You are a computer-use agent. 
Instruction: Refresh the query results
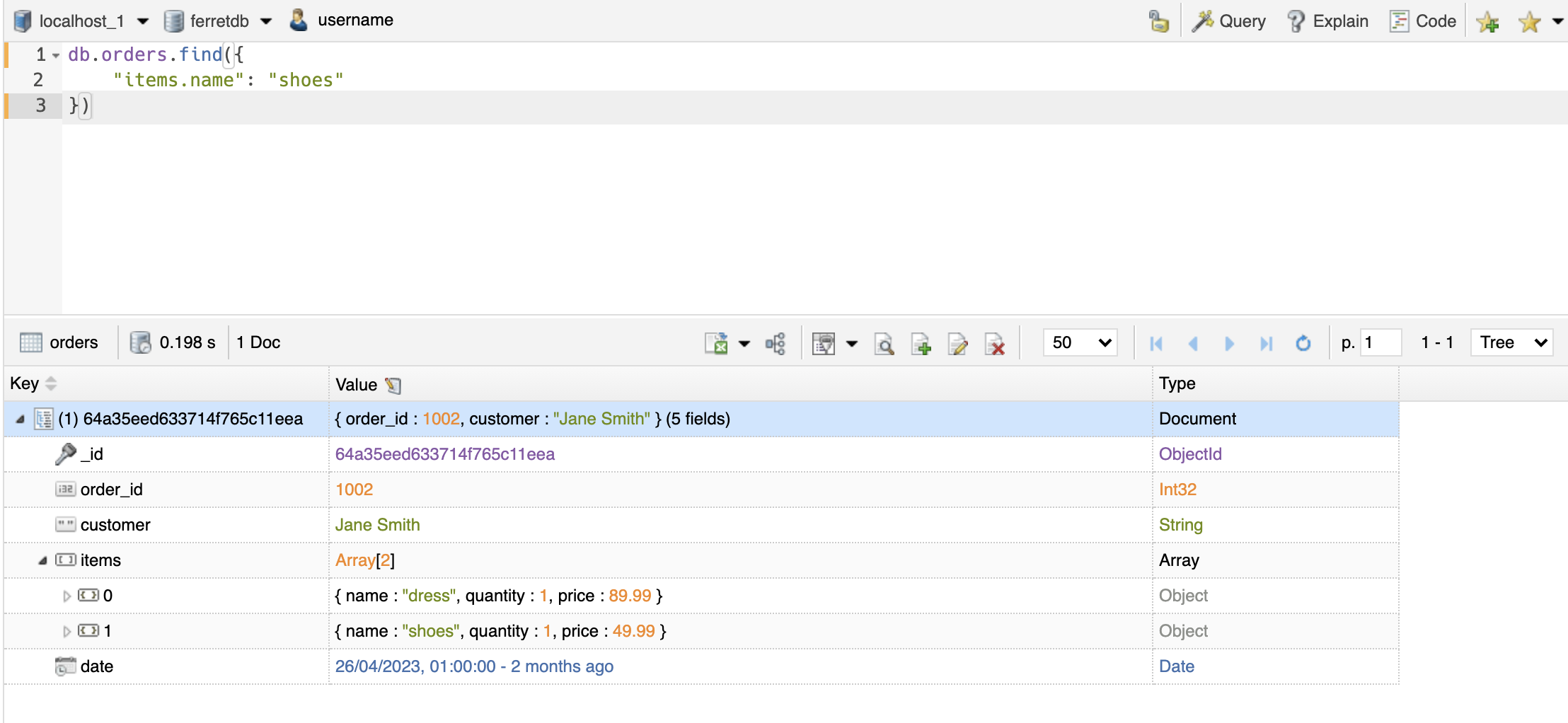[1303, 343]
